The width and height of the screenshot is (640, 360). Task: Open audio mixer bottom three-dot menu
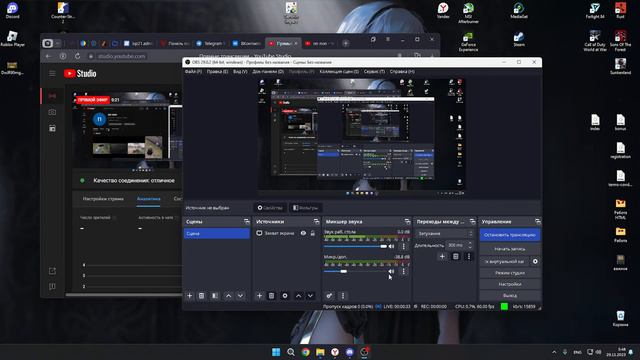coord(342,296)
